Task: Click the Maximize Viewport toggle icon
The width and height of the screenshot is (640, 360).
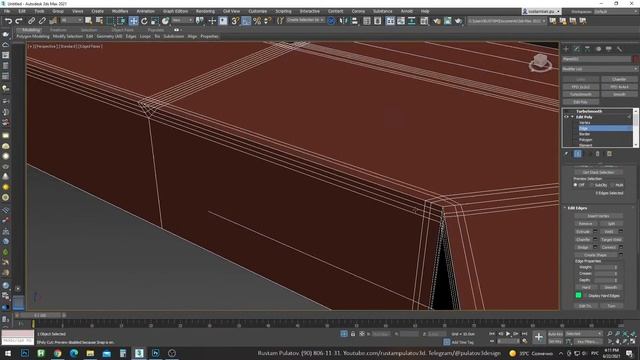Action: (x=633, y=341)
